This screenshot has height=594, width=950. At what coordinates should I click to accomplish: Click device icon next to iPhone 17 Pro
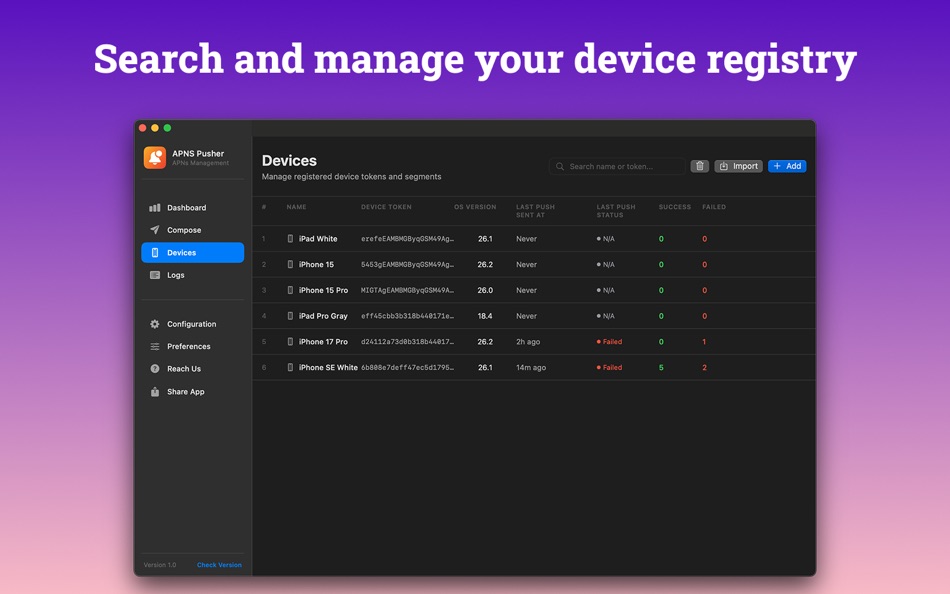click(x=290, y=342)
